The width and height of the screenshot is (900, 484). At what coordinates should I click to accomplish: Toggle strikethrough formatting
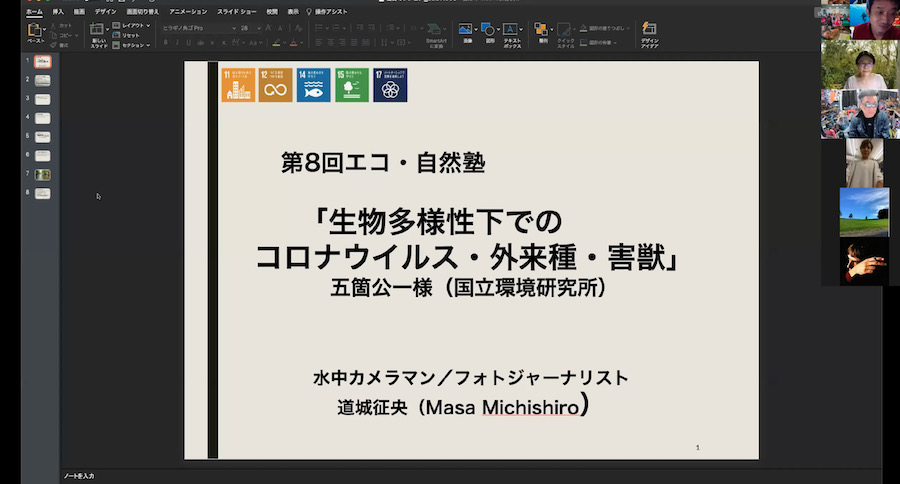point(200,42)
